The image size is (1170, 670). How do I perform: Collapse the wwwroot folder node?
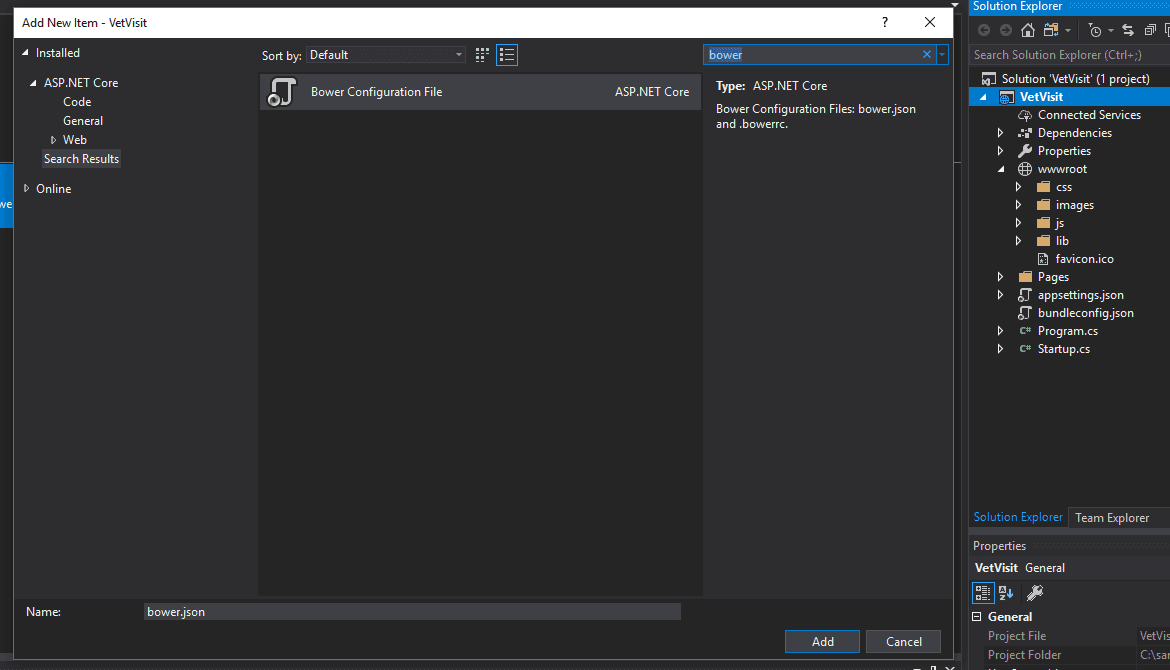pyautogui.click(x=1001, y=169)
